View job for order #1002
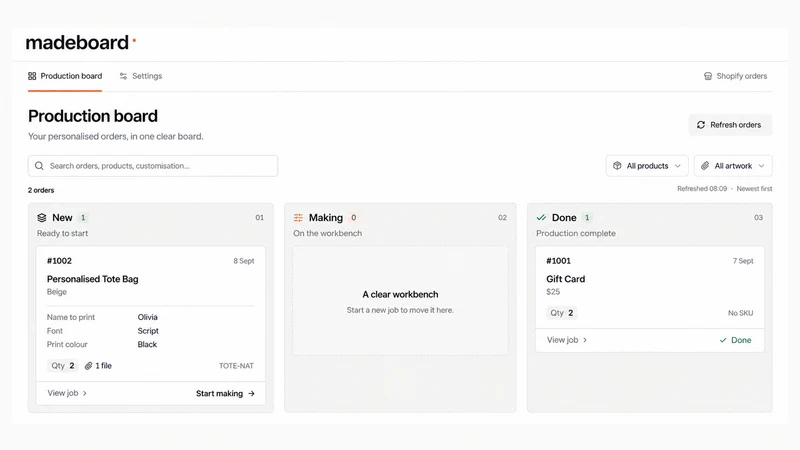Image resolution: width=800 pixels, height=450 pixels. coord(67,393)
